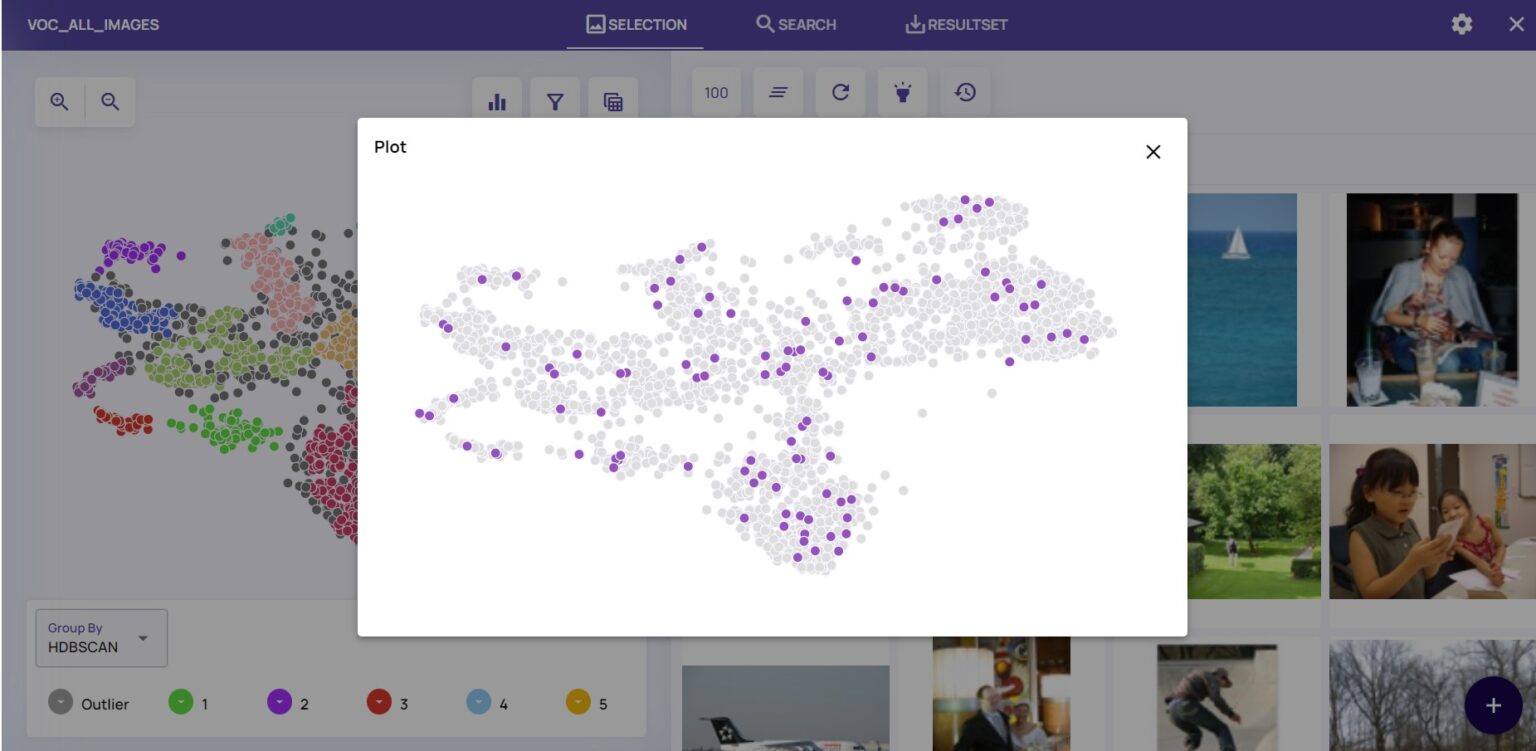Switch to the SEARCH tab

pos(796,25)
